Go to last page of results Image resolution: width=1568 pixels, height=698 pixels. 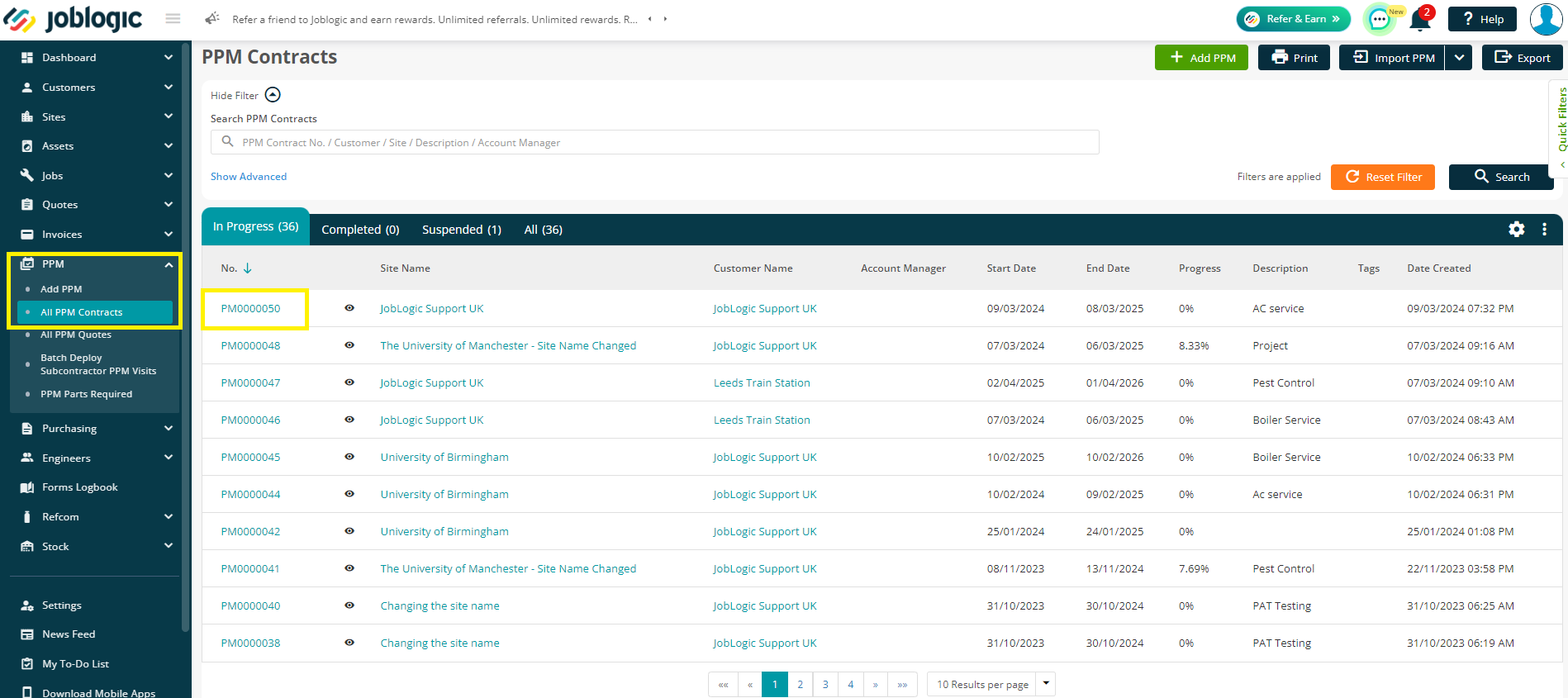[x=902, y=685]
